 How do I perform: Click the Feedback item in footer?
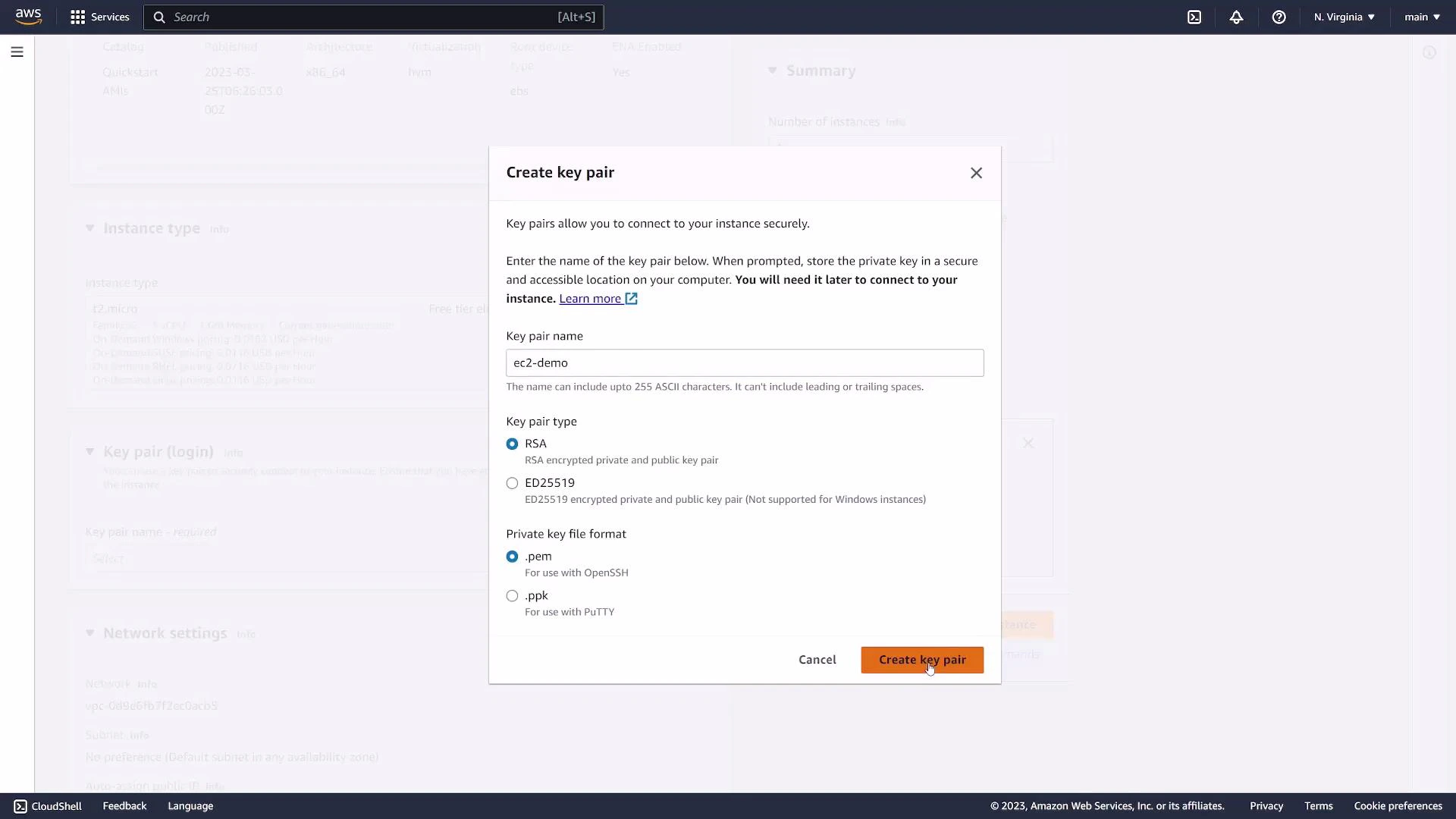click(124, 805)
